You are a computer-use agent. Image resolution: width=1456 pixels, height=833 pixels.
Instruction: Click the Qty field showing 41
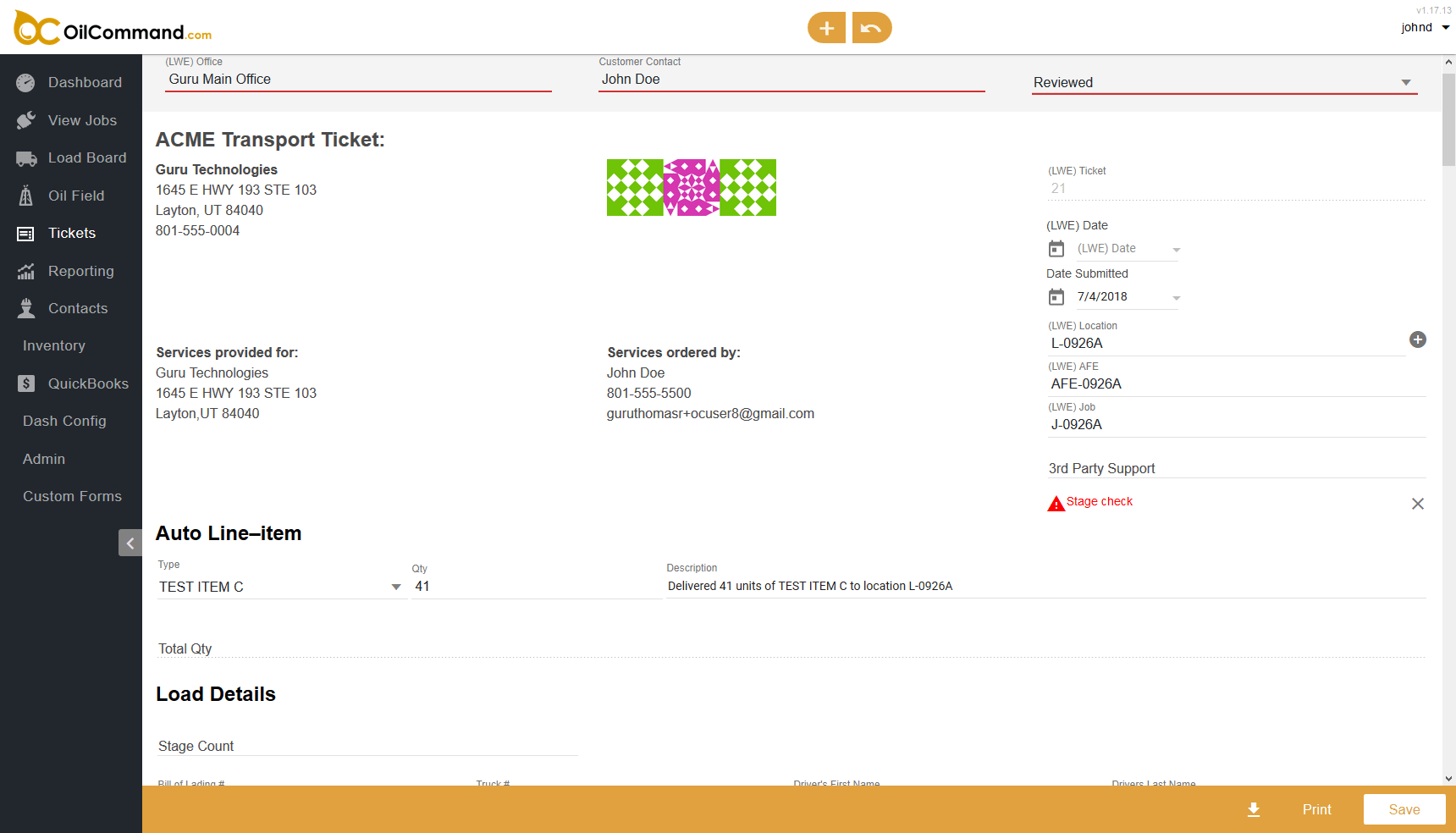click(537, 587)
